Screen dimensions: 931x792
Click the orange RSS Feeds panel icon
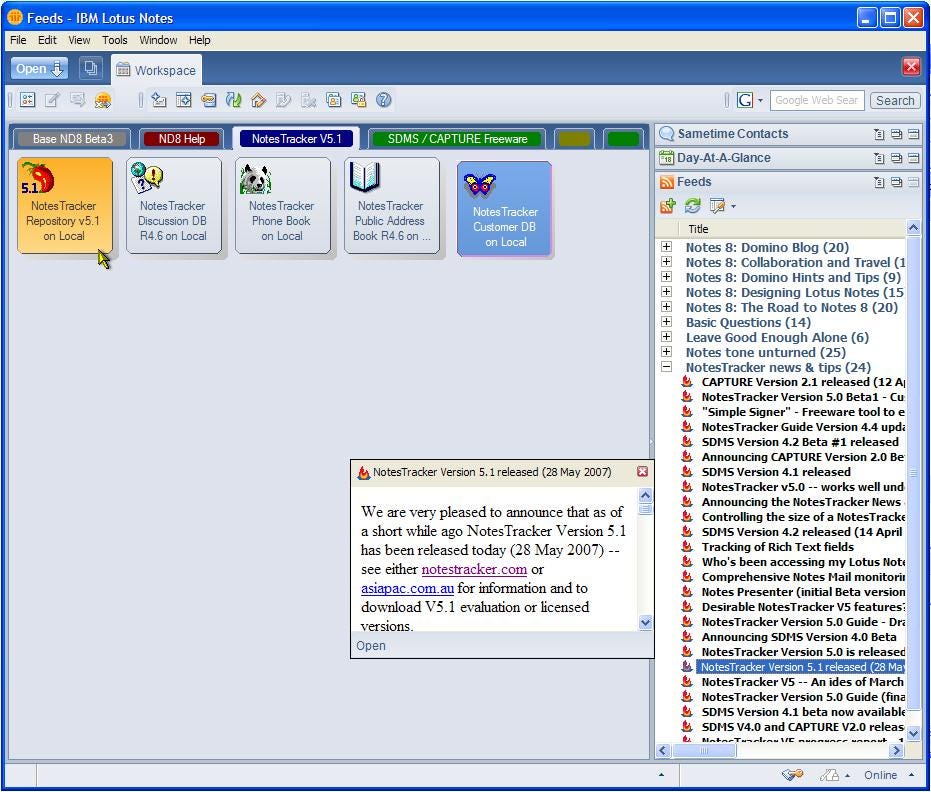tap(667, 182)
